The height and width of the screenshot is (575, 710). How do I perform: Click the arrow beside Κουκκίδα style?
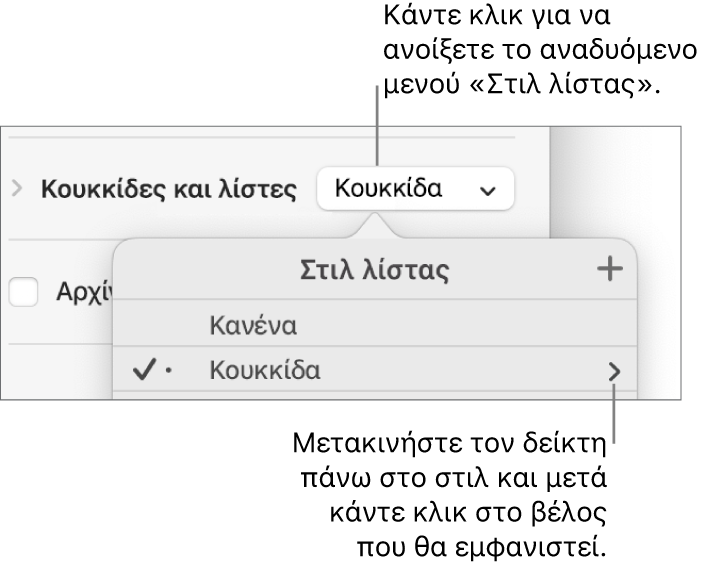[614, 371]
